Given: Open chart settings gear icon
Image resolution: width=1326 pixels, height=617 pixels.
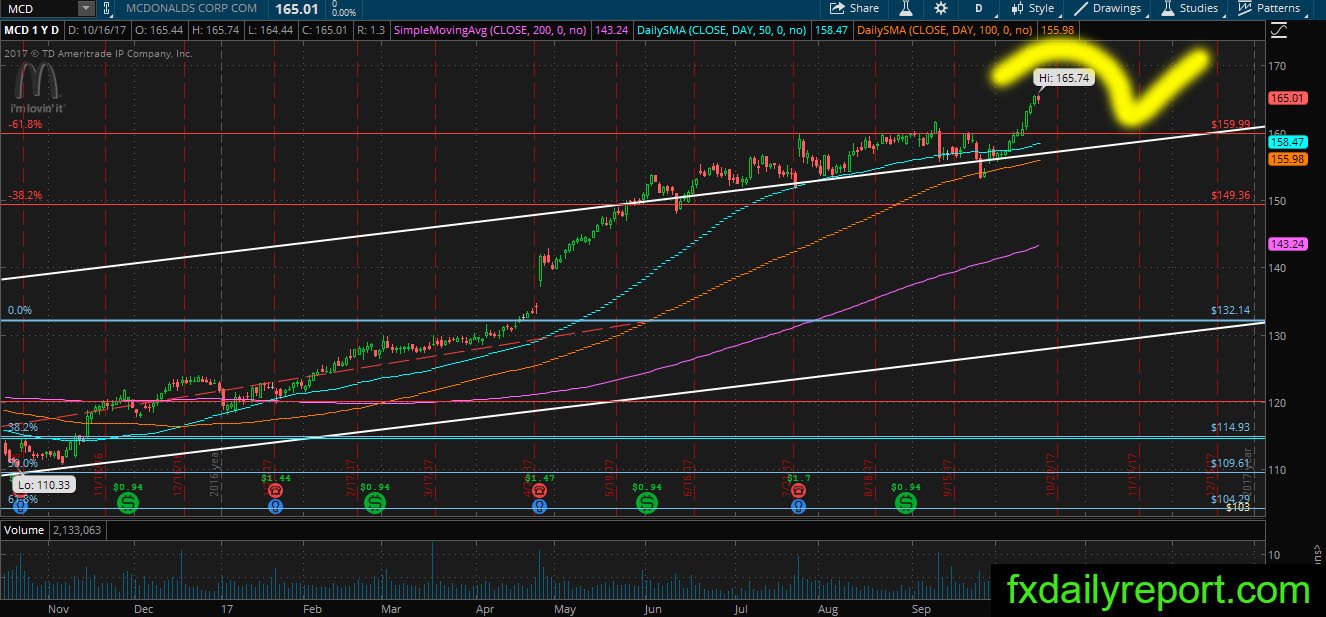Looking at the screenshot, I should 942,8.
